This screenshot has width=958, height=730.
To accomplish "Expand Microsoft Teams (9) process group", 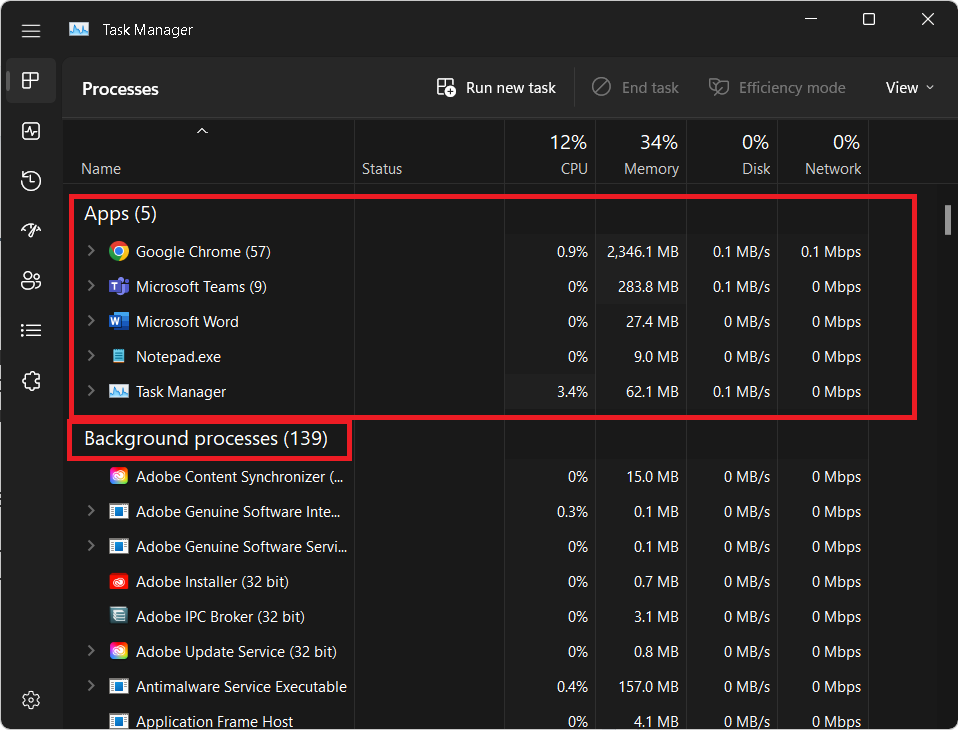I will 91,285.
